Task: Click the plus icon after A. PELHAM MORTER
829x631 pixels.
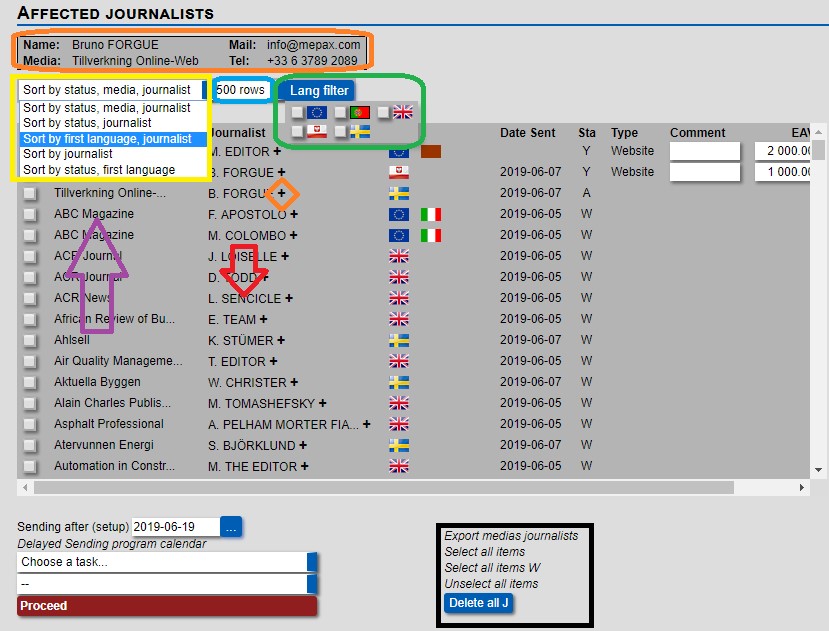Action: [x=367, y=425]
